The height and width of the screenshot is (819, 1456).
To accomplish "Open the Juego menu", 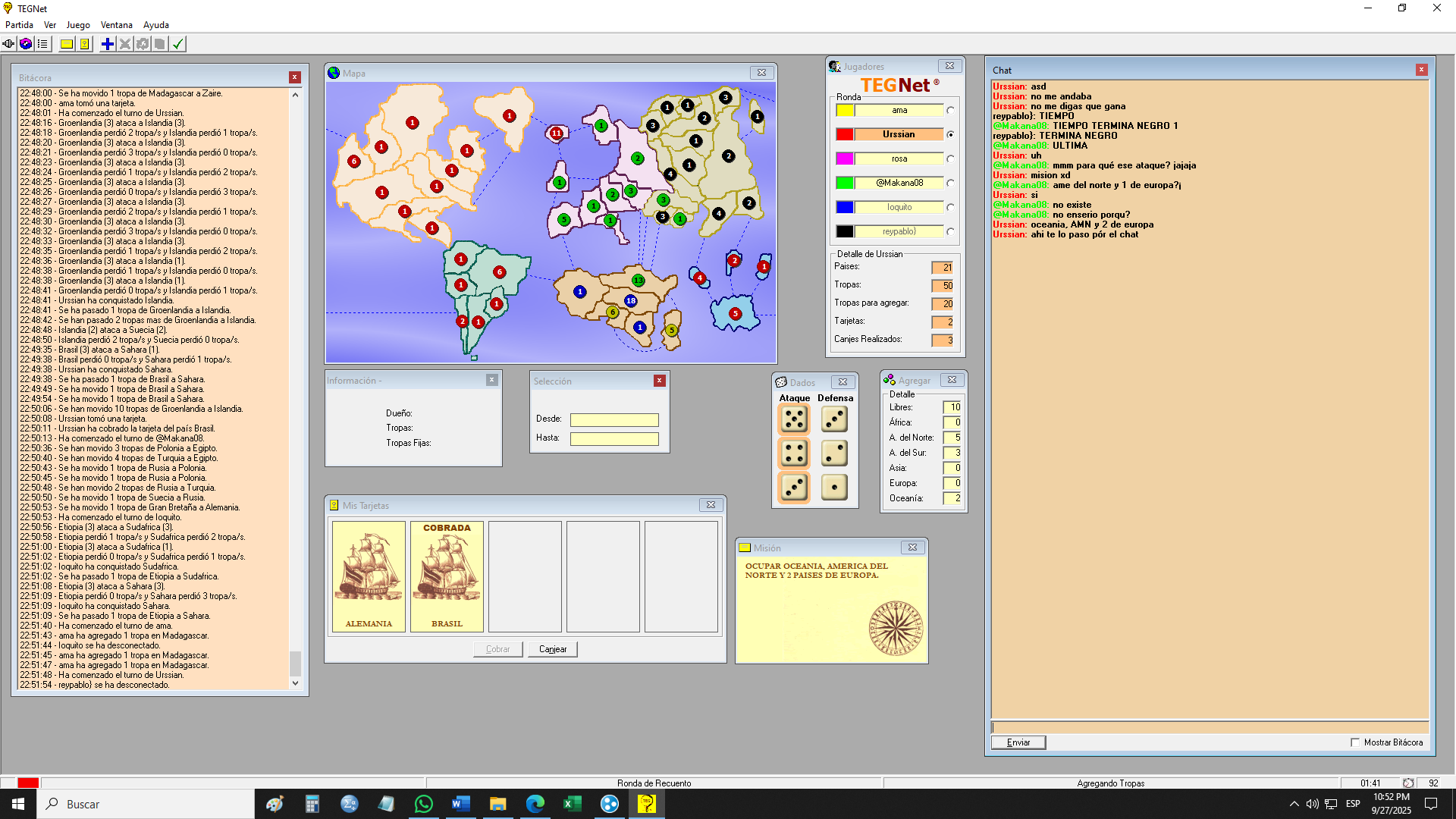I will click(77, 25).
